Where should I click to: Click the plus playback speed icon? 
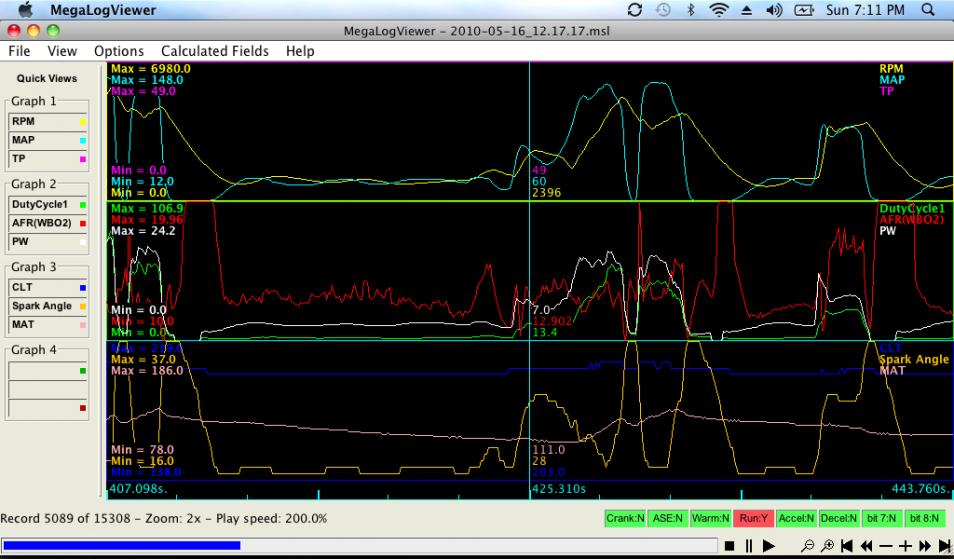coord(905,546)
